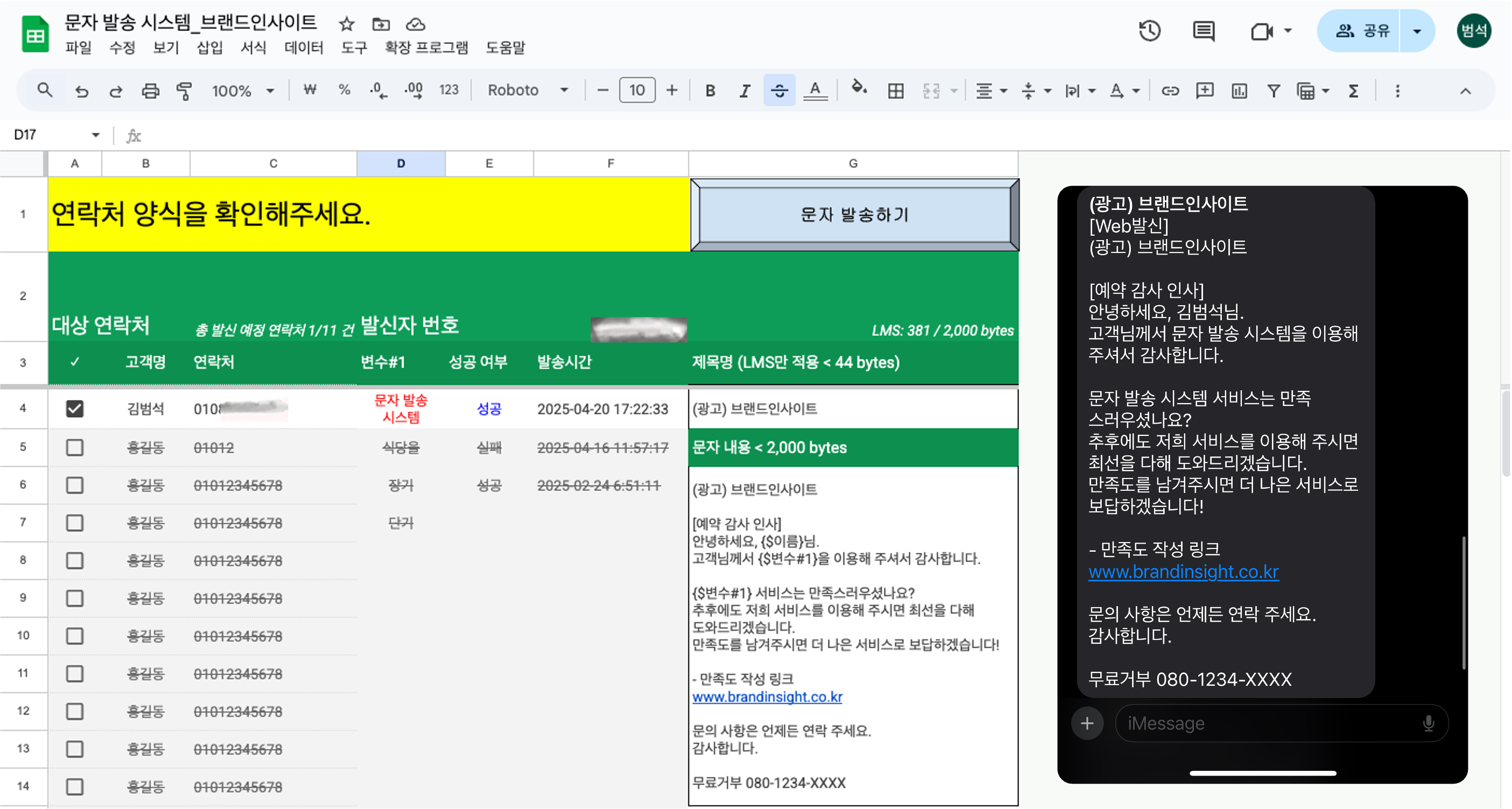1512x809 pixels.
Task: Toggle strikethrough formatting in toolbar
Action: click(x=779, y=90)
